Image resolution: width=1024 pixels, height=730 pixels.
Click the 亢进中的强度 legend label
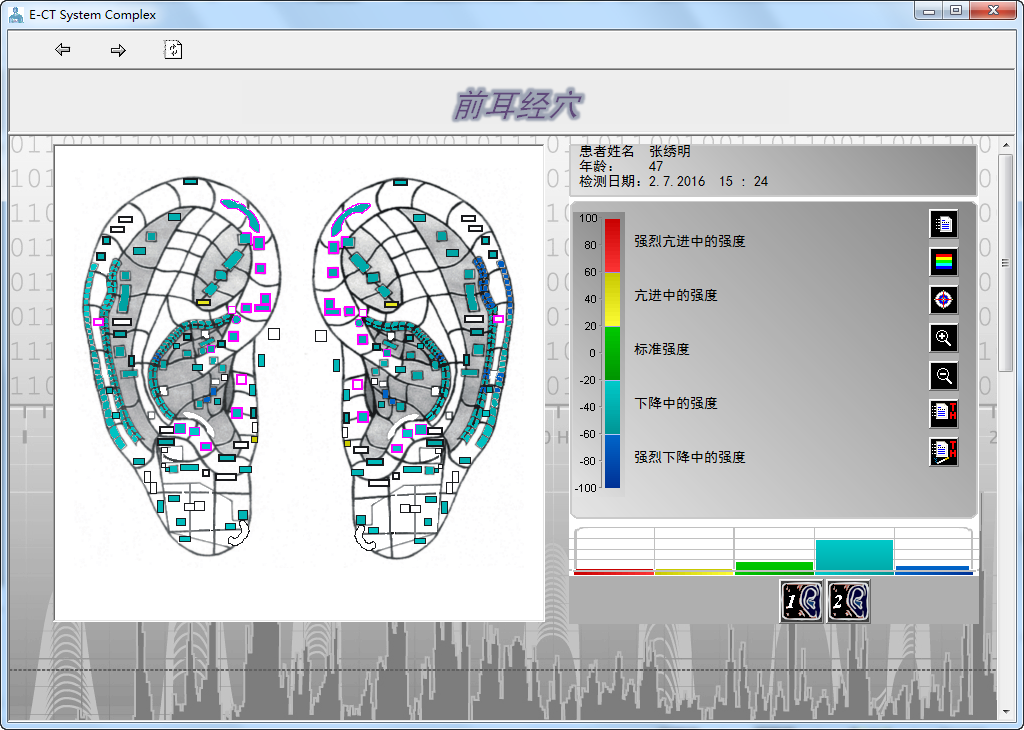[676, 295]
